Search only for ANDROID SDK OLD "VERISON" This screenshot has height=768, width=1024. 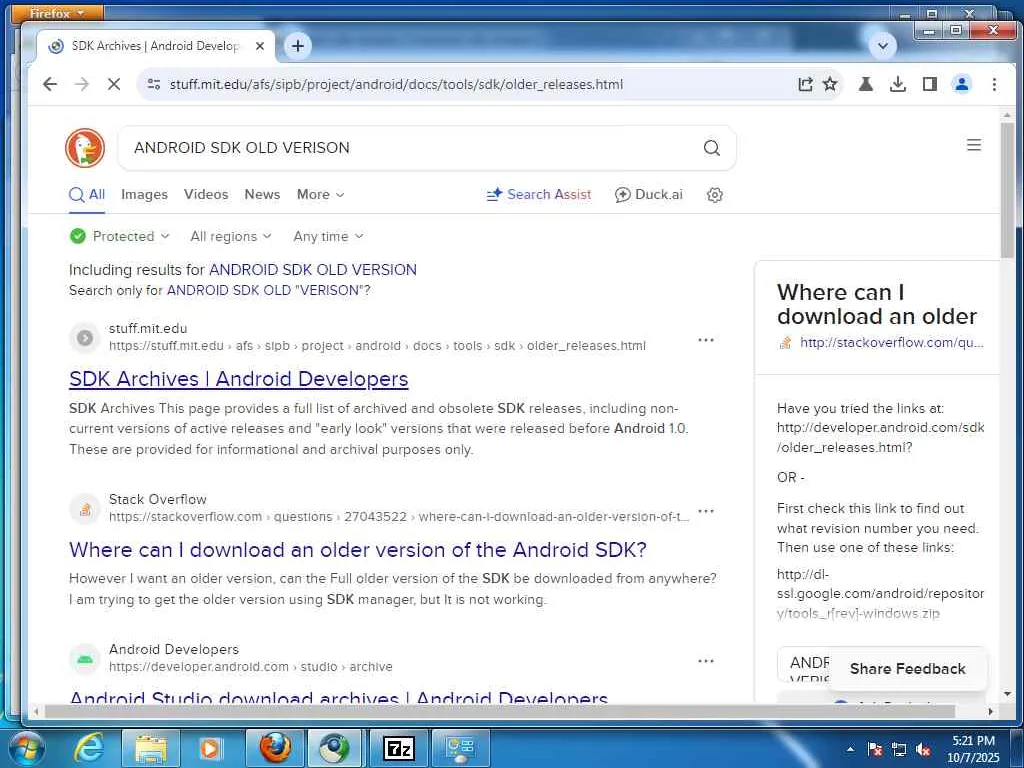pos(268,291)
